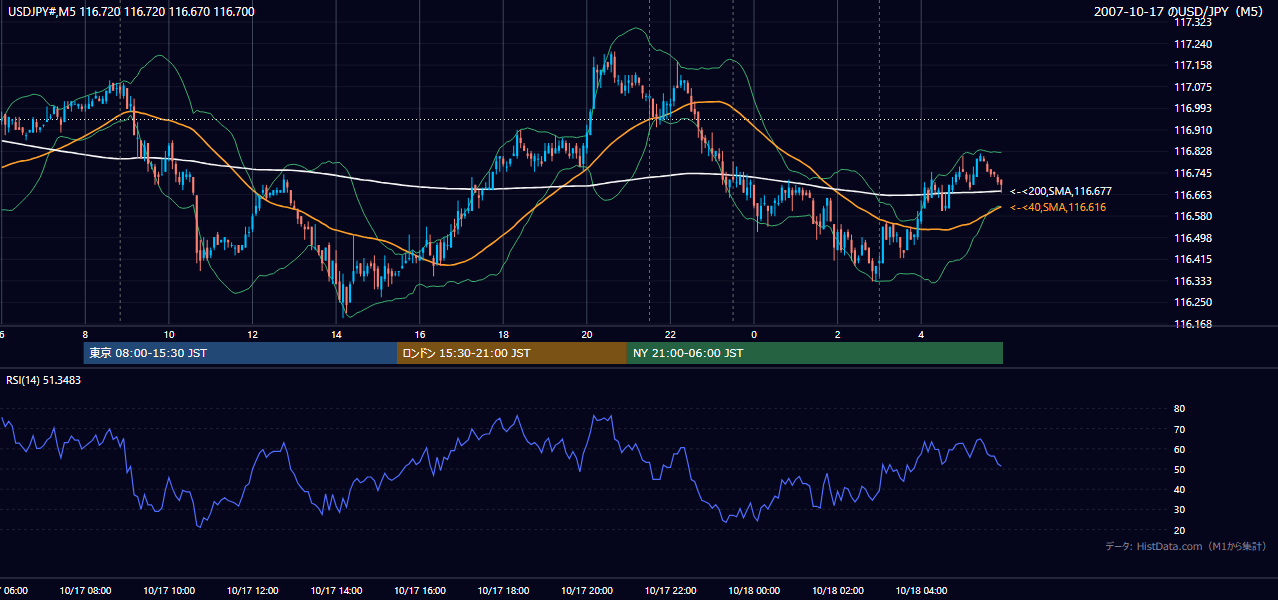Click the HistData.com data source credit
This screenshot has width=1278, height=600.
[x=1186, y=546]
